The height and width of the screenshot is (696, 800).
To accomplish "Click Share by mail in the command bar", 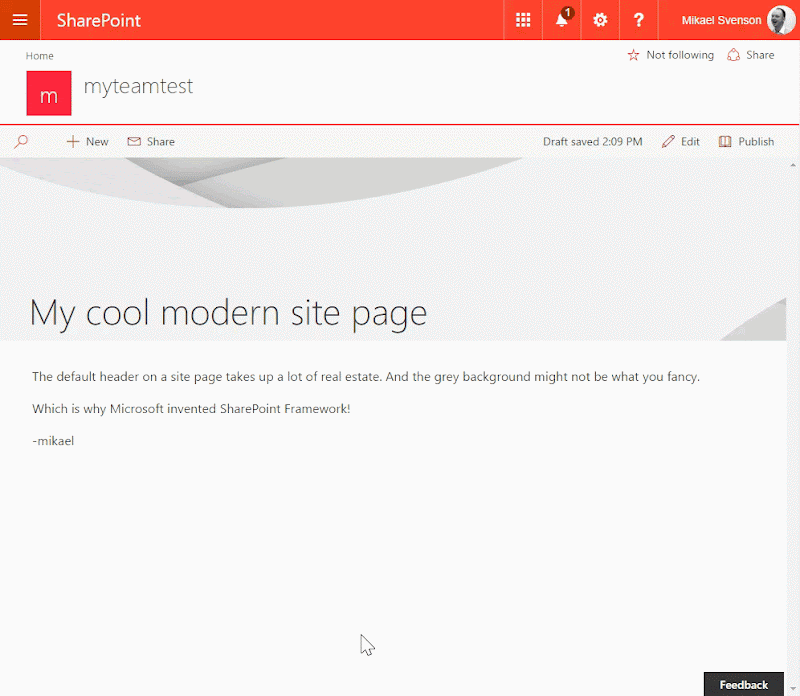I will pos(151,141).
